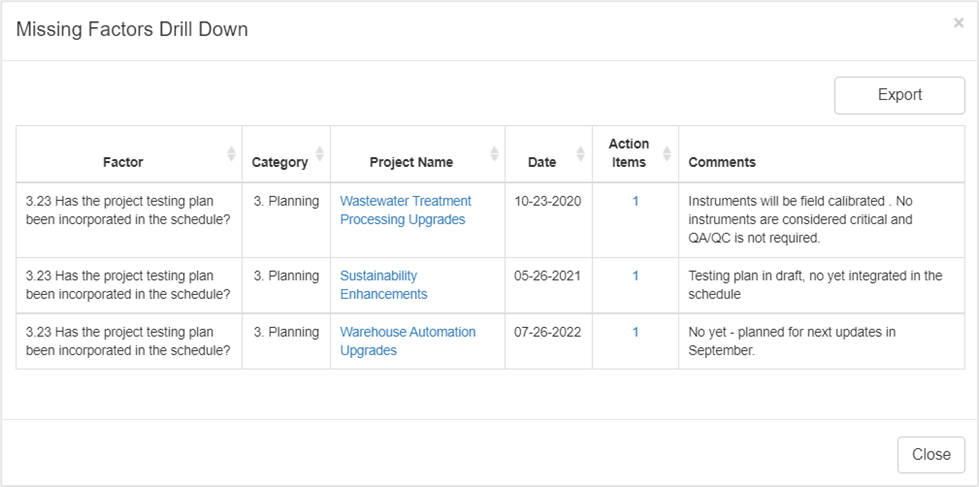Sort by Project Name arrows icon

(494, 154)
